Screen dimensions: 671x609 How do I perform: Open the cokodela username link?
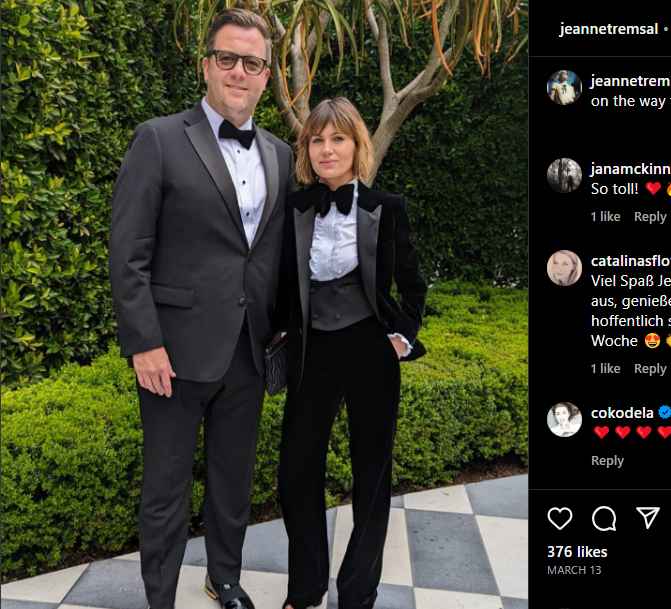click(x=622, y=412)
